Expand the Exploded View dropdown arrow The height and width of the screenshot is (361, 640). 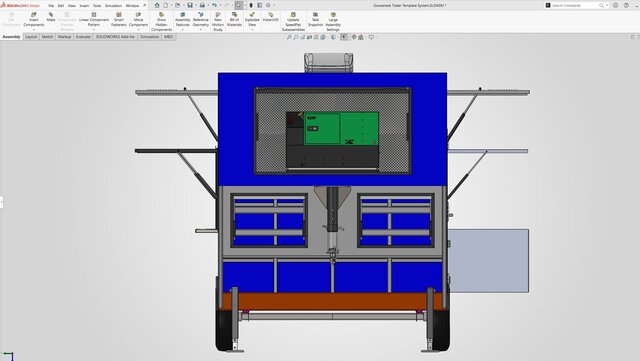point(252,29)
